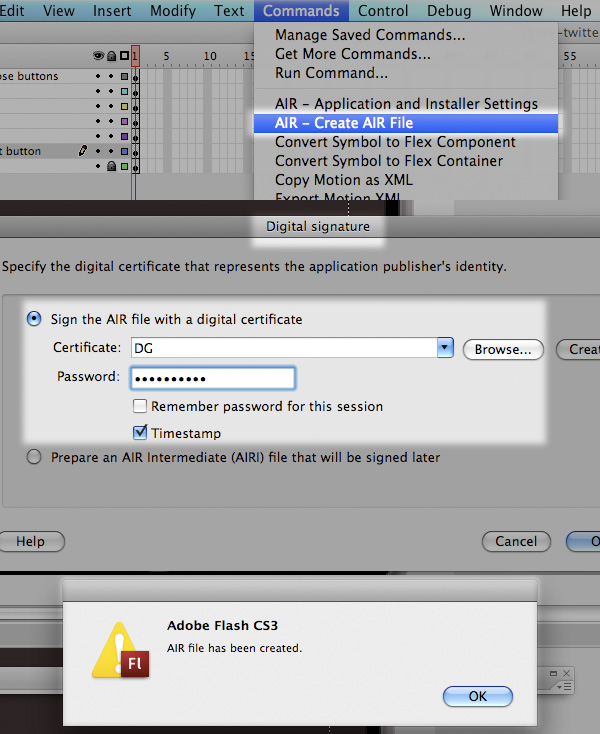Open the Help menu in the menu bar

pos(576,11)
